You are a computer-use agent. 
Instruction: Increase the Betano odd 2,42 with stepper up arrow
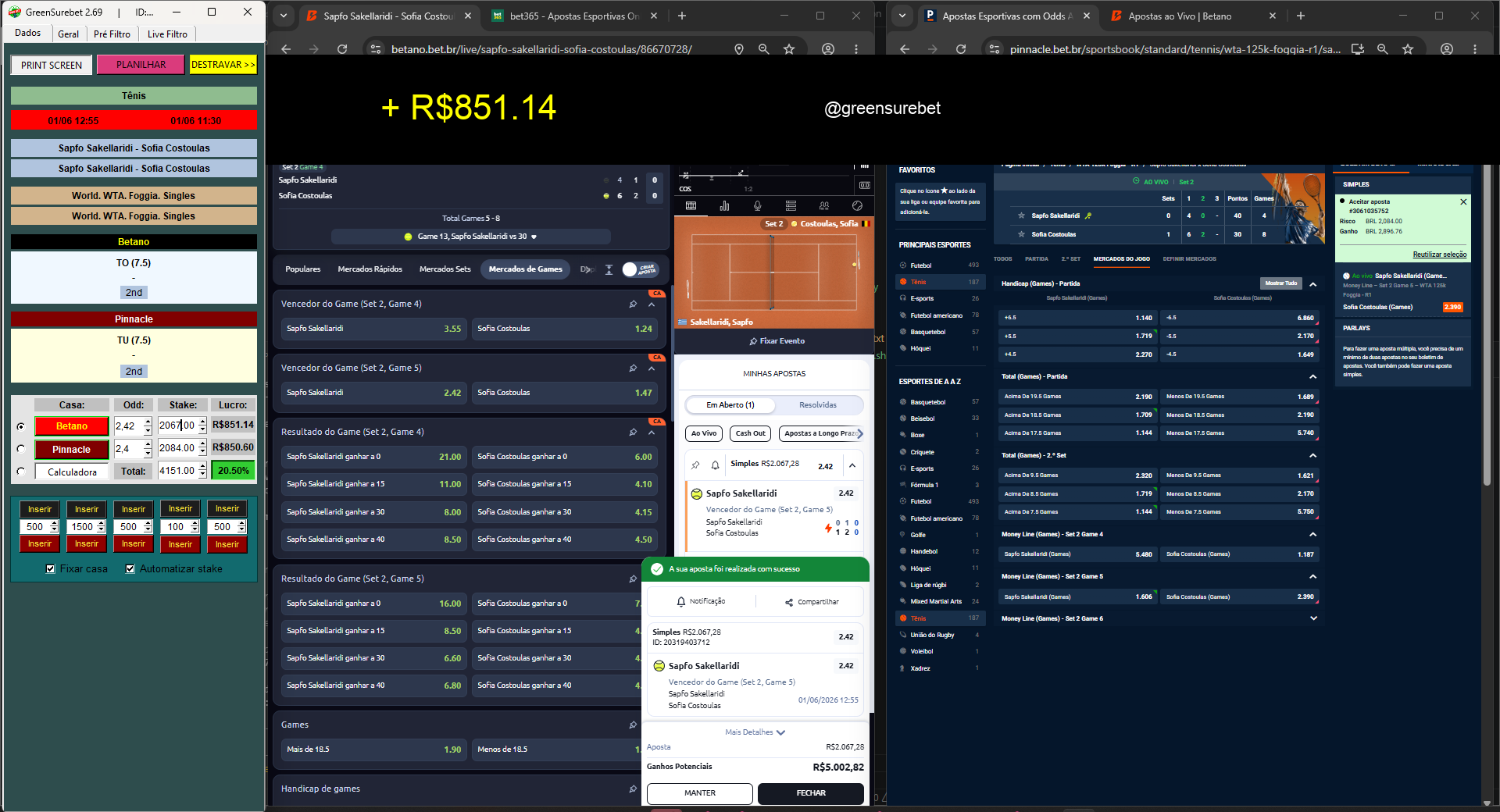coord(148,422)
